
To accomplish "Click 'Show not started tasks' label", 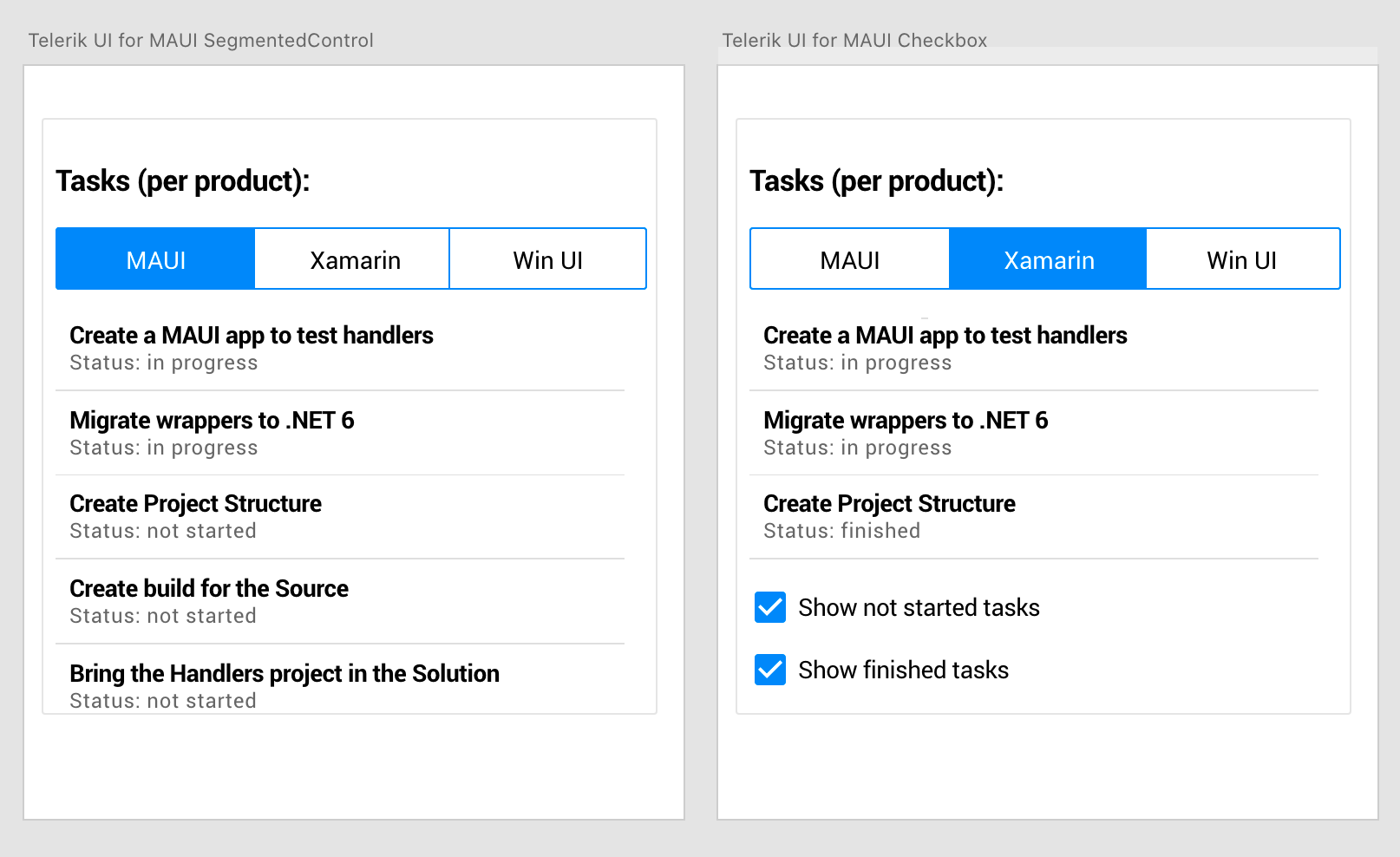I will click(919, 607).
